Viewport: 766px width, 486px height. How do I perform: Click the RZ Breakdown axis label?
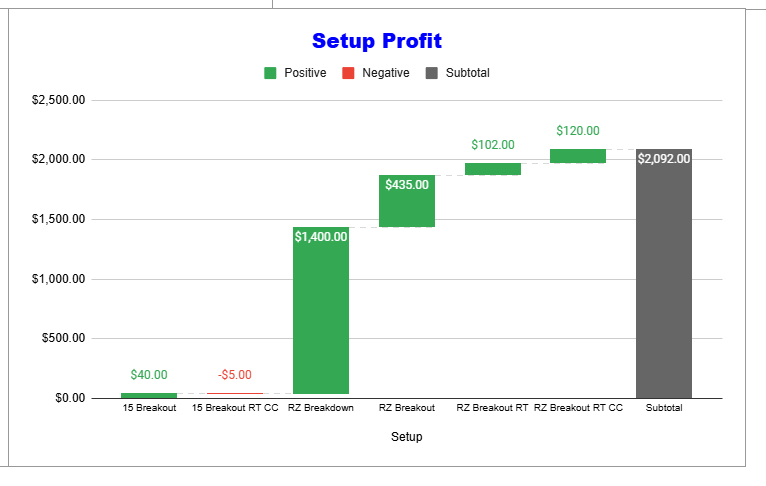pos(320,408)
